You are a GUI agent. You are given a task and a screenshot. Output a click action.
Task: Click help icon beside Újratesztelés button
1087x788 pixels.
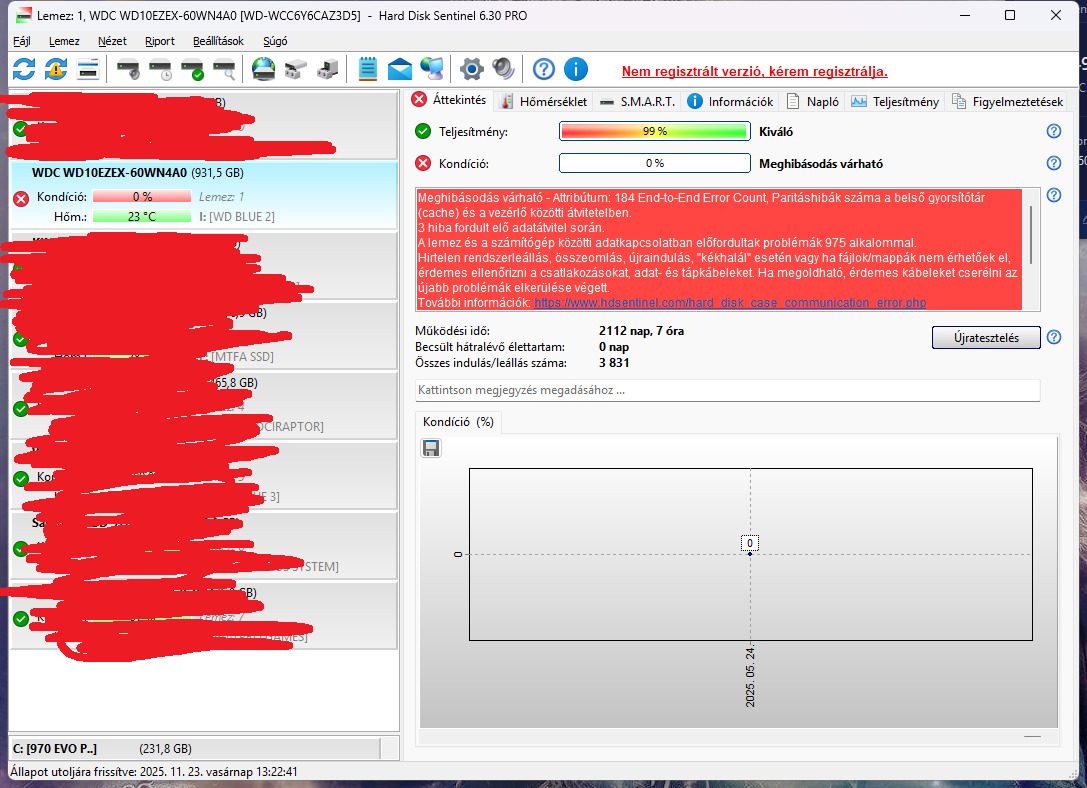pyautogui.click(x=1054, y=337)
